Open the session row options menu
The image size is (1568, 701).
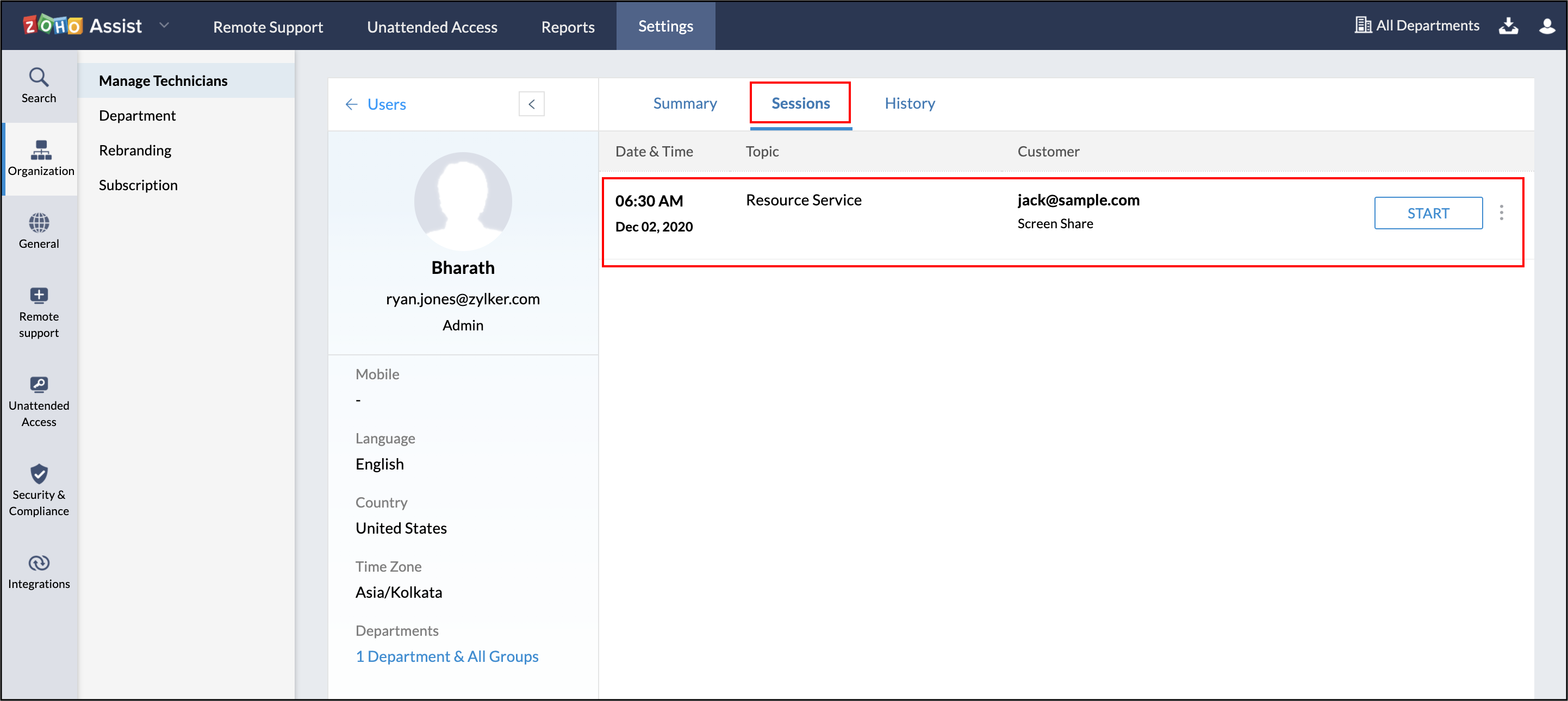[1502, 213]
